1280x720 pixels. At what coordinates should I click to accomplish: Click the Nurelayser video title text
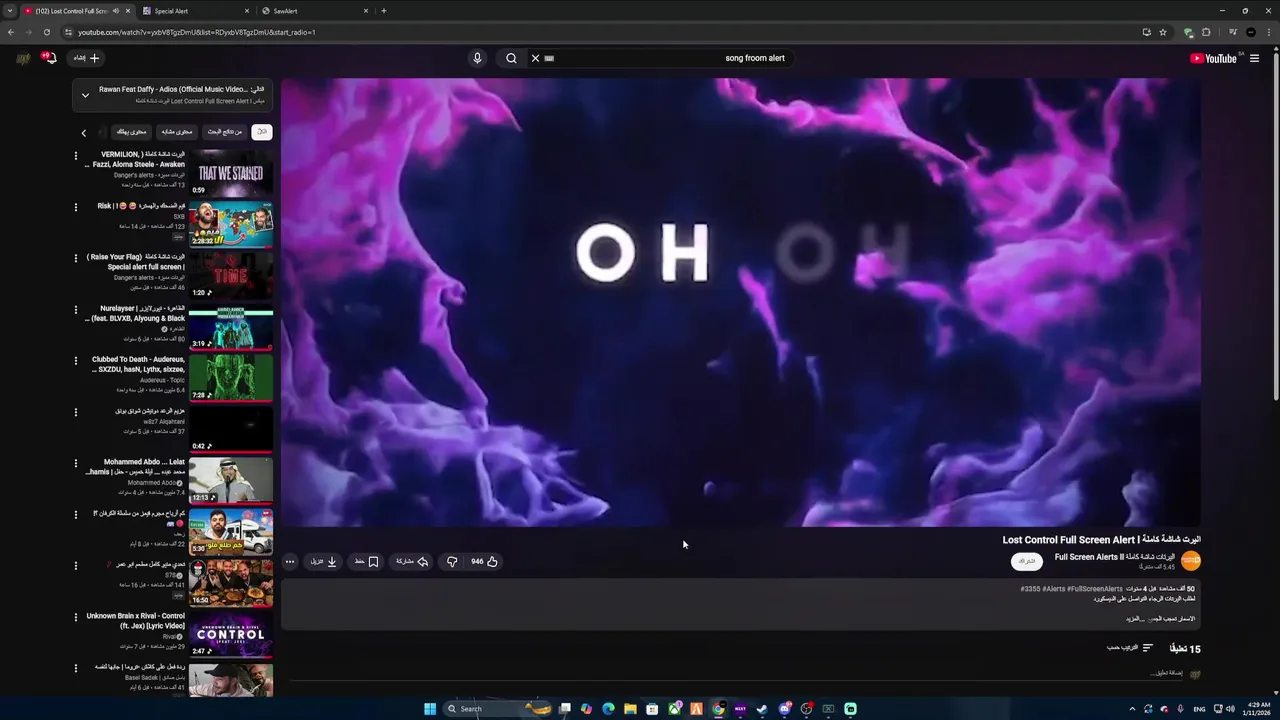136,313
